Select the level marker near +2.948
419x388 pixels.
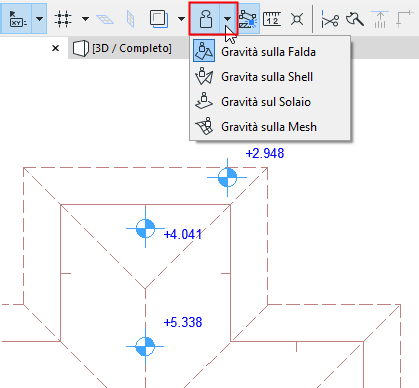tap(227, 177)
